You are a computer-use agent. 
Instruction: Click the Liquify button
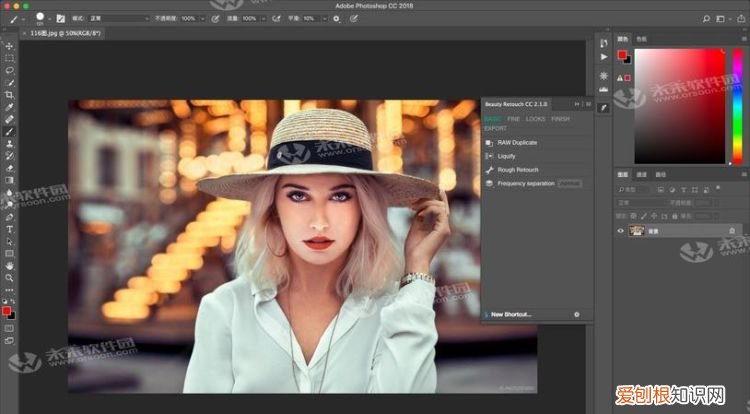(x=507, y=156)
